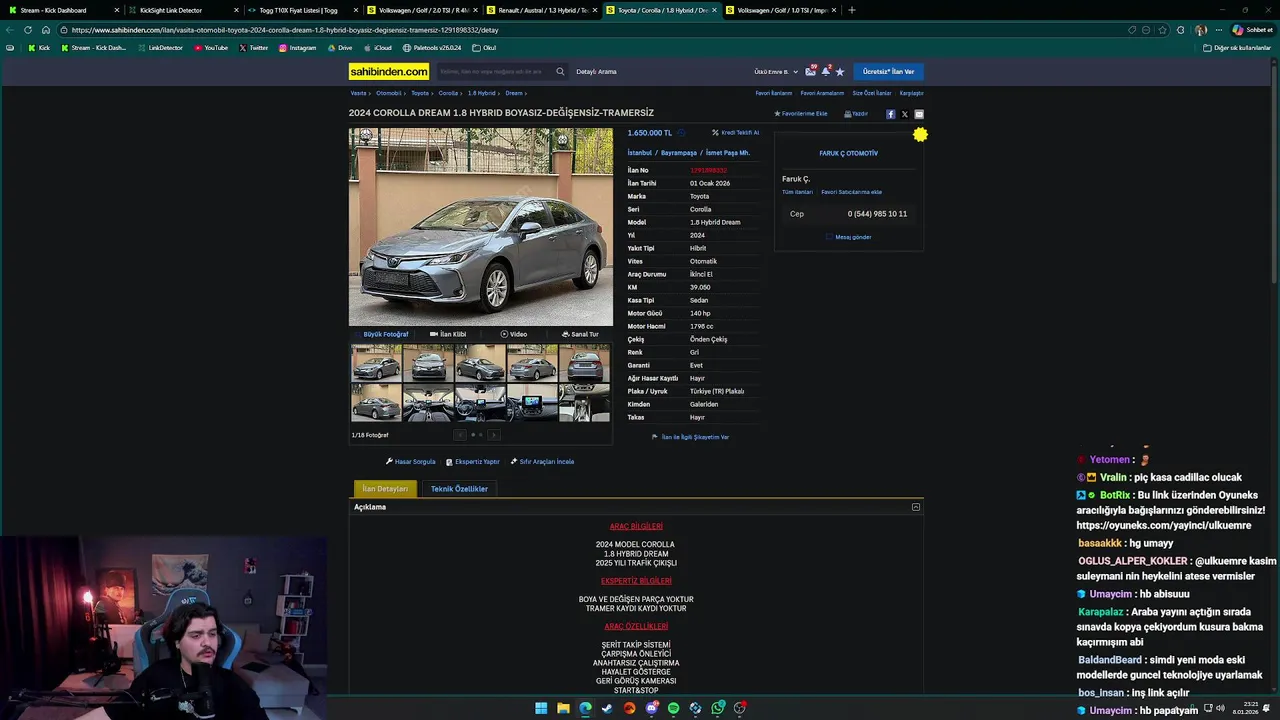Open messages envelope icon in header

click(811, 71)
